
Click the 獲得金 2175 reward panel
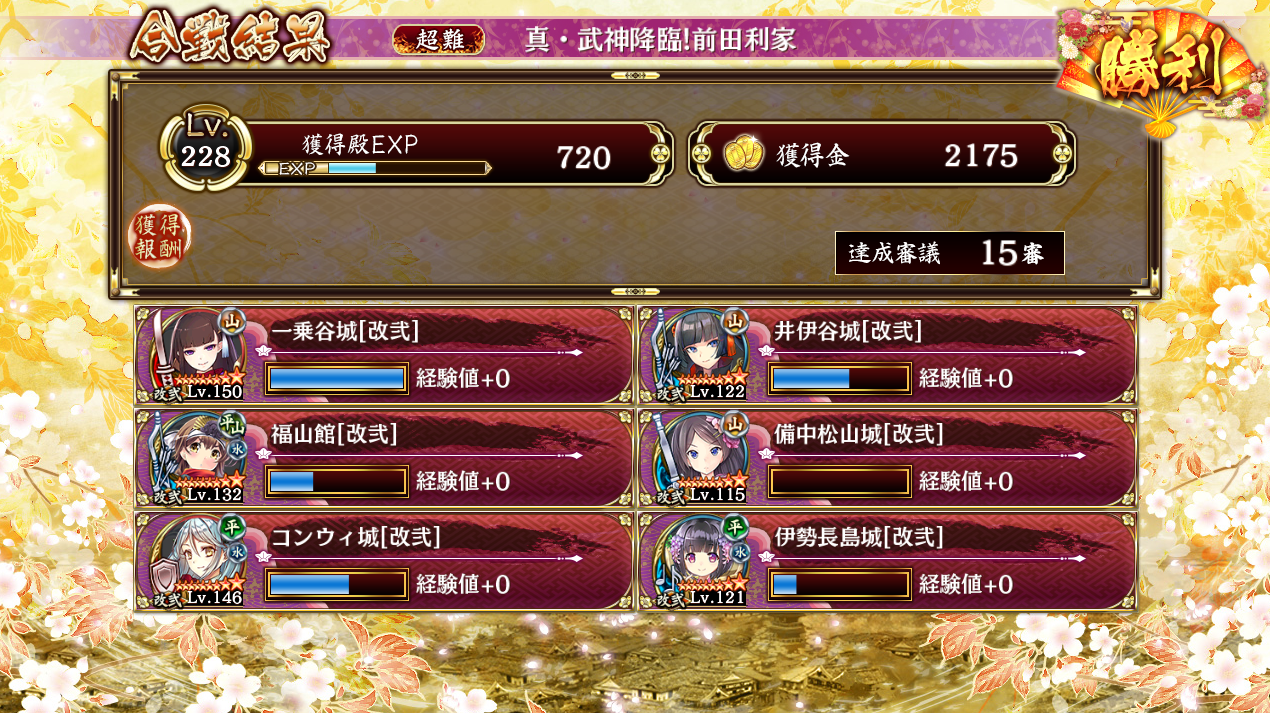pyautogui.click(x=882, y=154)
